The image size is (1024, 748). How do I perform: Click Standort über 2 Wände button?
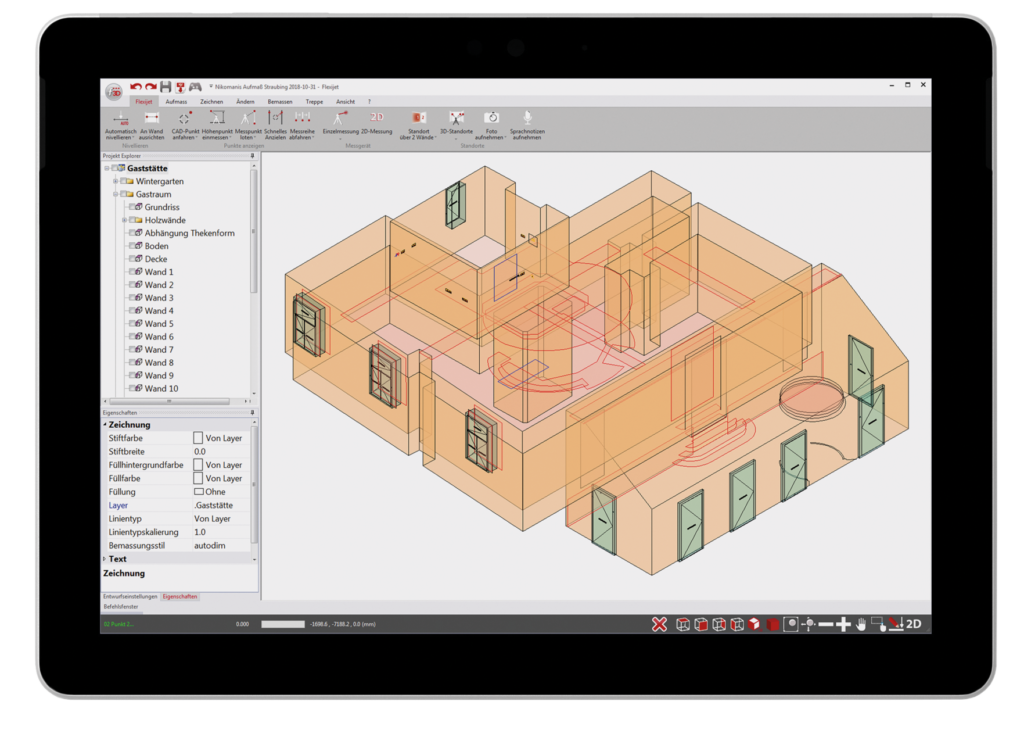pyautogui.click(x=419, y=125)
